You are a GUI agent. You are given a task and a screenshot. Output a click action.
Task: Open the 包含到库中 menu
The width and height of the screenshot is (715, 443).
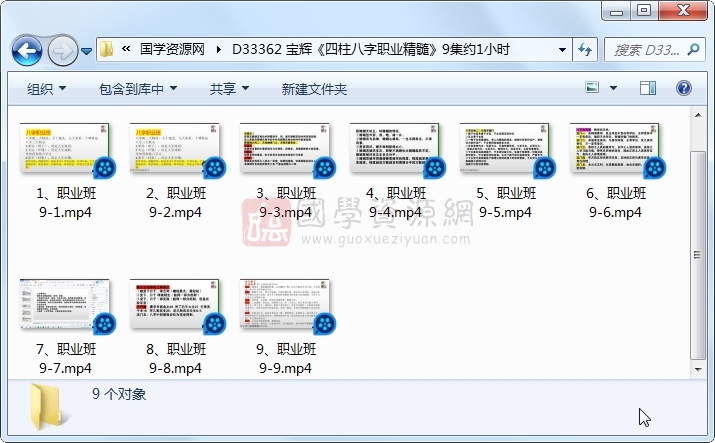pos(138,89)
